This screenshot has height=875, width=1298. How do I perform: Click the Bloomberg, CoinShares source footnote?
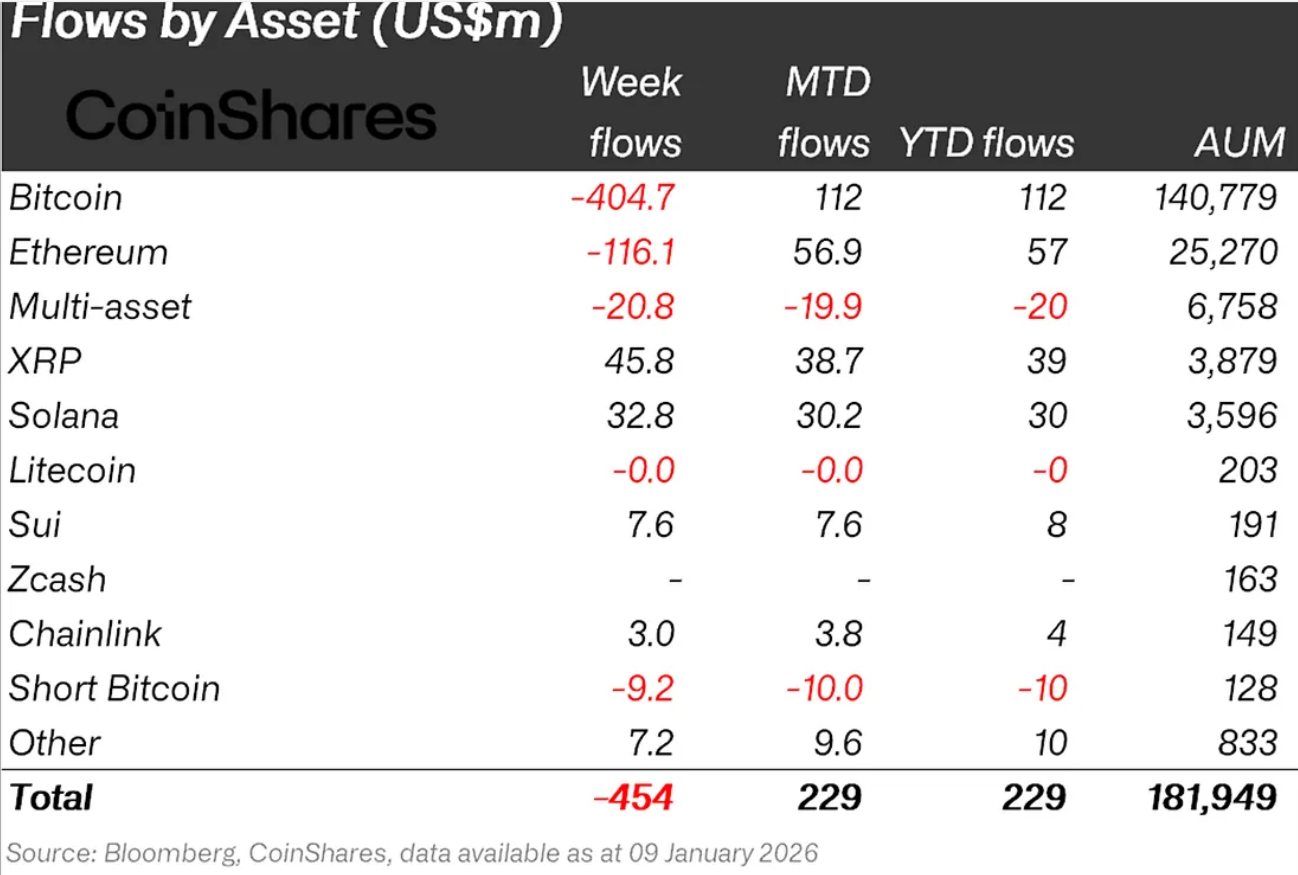tap(412, 853)
